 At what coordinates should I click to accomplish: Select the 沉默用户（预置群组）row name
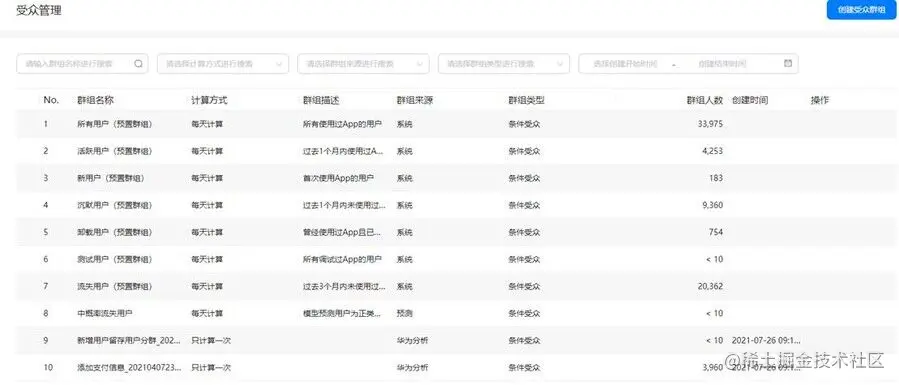[115, 205]
